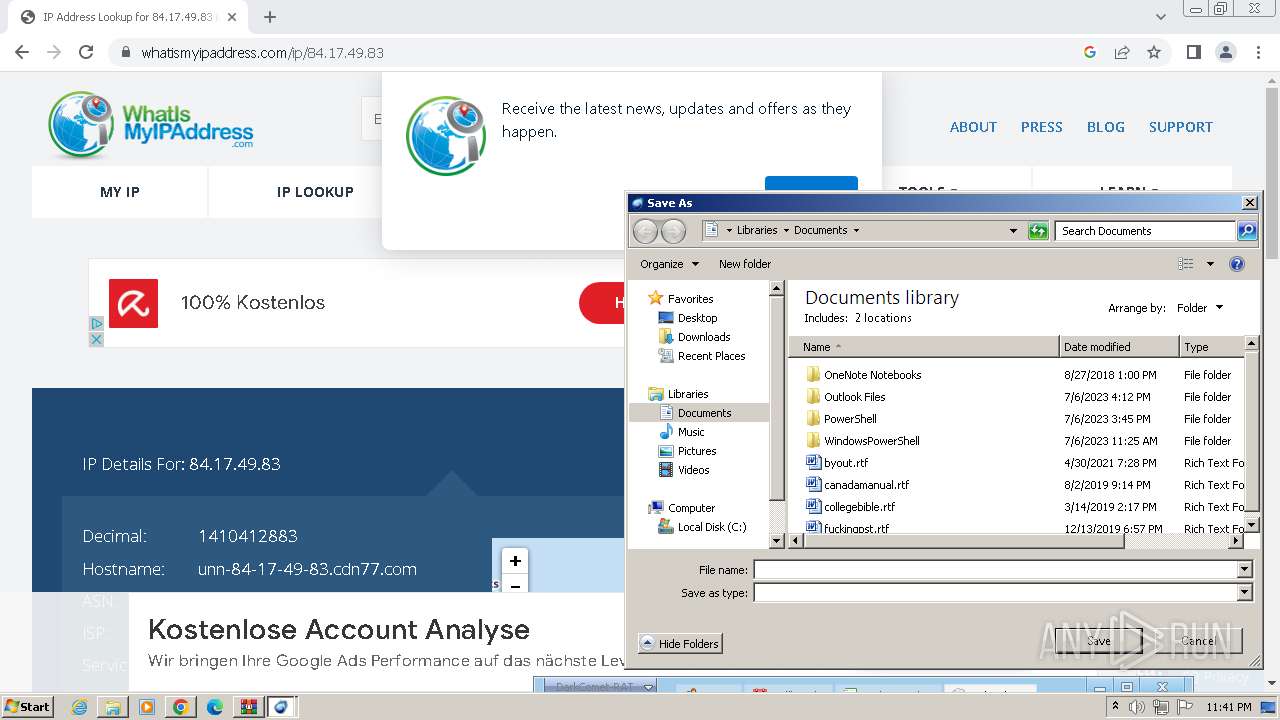Image resolution: width=1280 pixels, height=720 pixels.
Task: Open the Chrome three-dot menu
Action: pyautogui.click(x=1257, y=52)
